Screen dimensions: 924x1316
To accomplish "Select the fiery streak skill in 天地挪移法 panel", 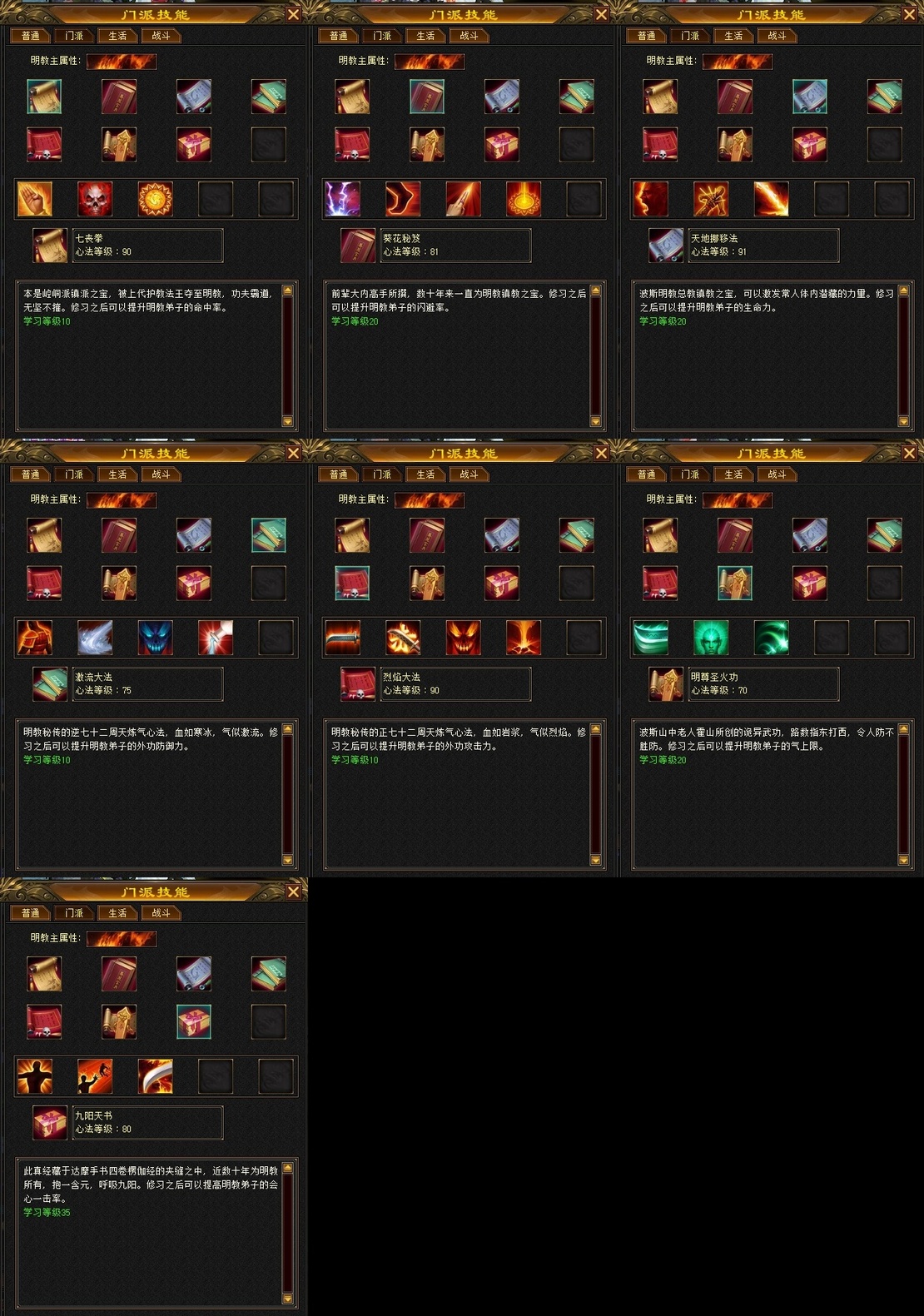I will [772, 199].
